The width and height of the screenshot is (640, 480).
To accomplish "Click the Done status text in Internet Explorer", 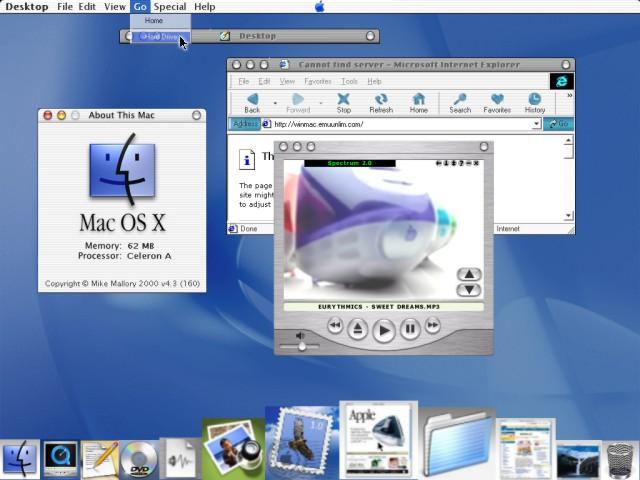I will 249,229.
